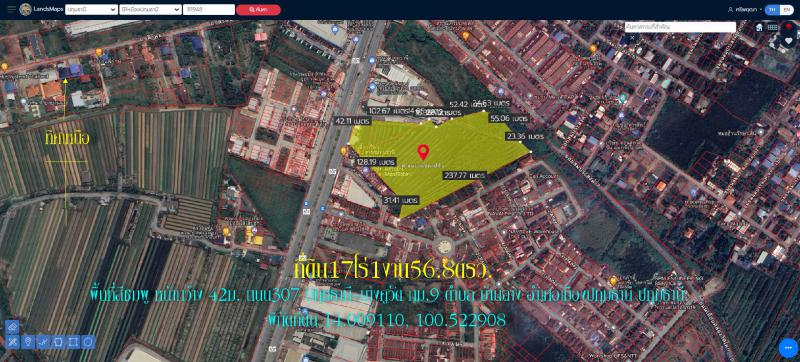The image size is (800, 362).
Task: Select the polyline measure tool
Action: [x=43, y=342]
